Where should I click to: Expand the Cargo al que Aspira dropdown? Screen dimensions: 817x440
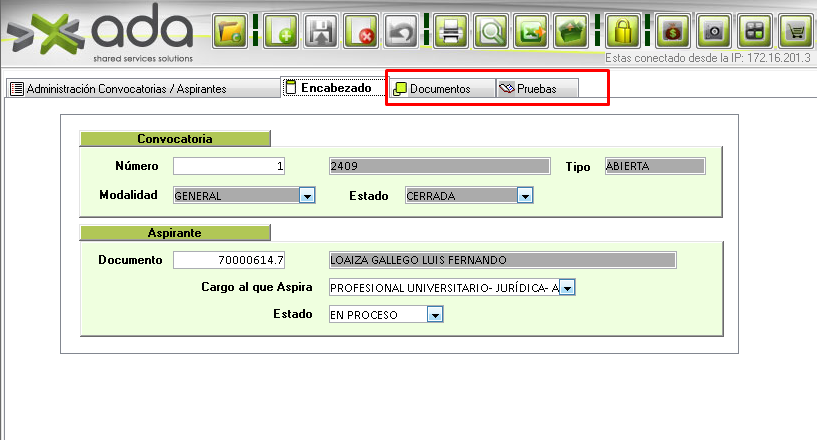tap(567, 288)
